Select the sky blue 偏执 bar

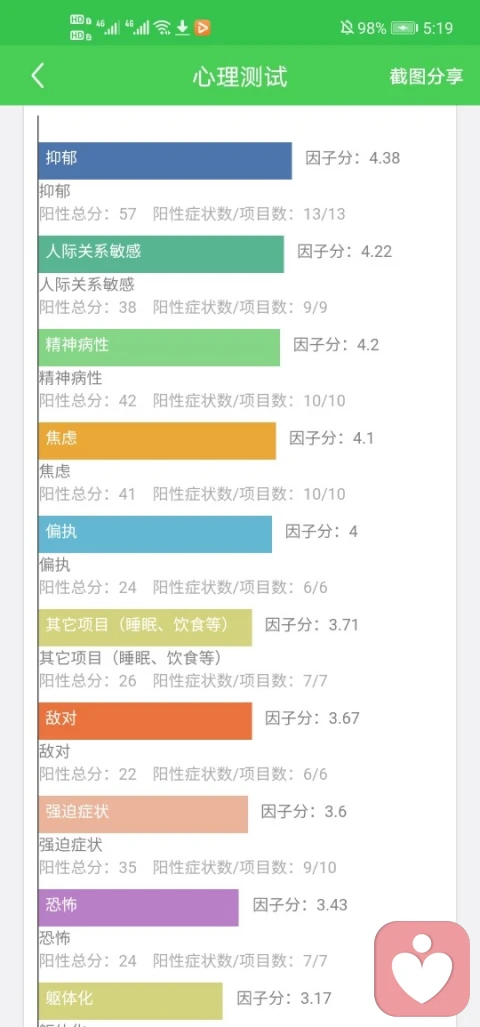click(x=155, y=534)
